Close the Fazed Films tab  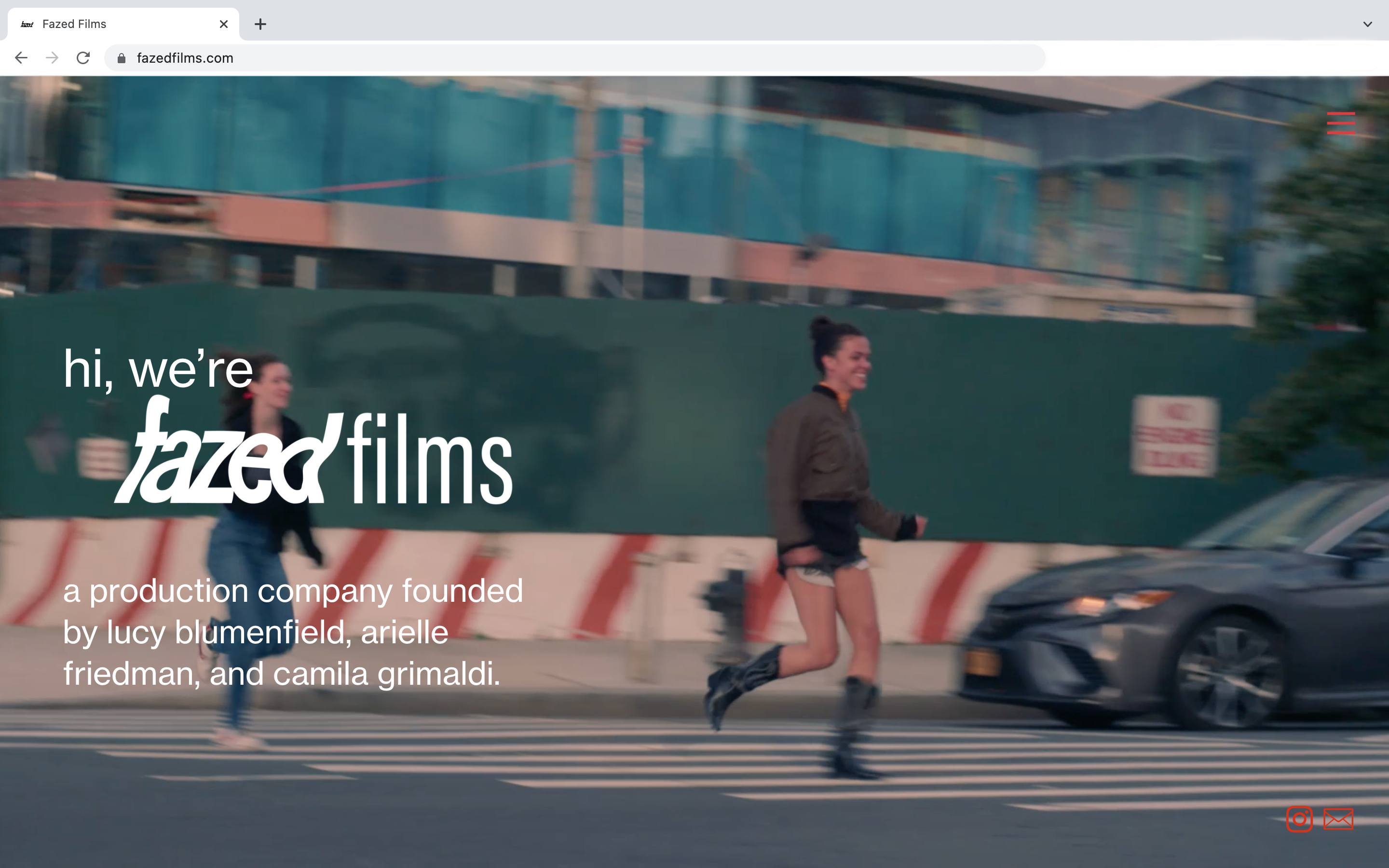point(224,24)
